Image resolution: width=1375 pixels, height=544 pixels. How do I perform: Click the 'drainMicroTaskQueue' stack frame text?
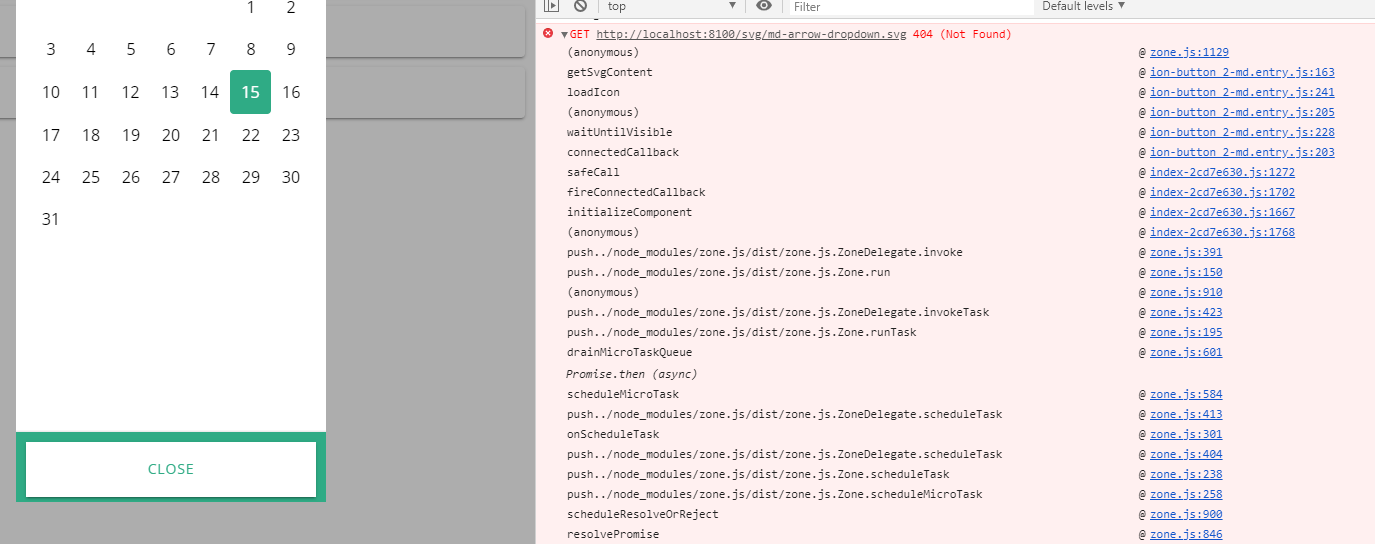tap(630, 352)
